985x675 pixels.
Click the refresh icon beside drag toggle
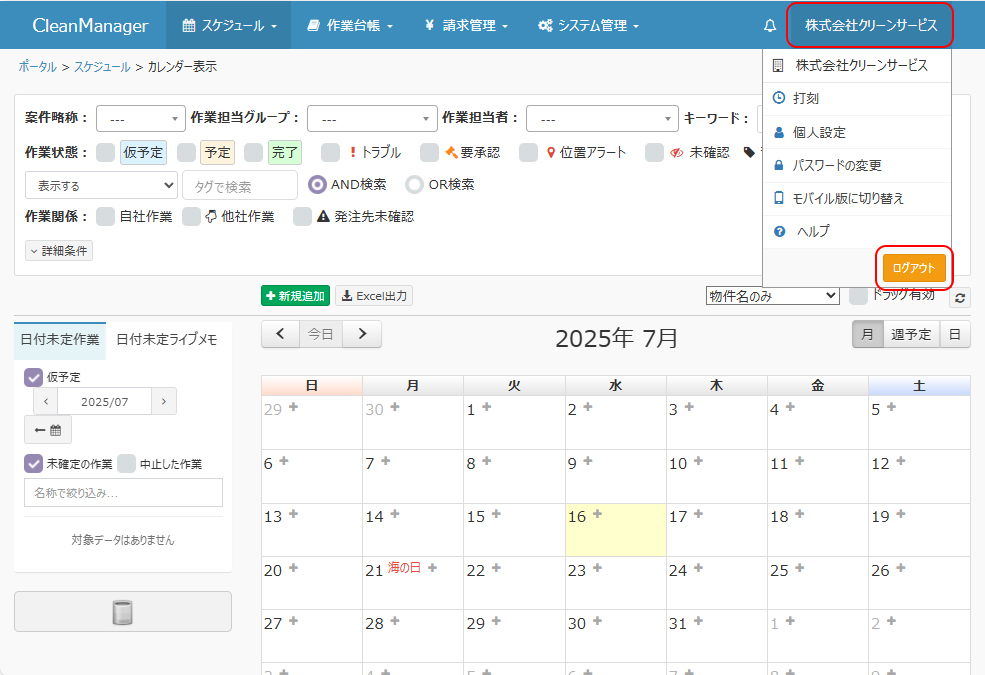pyautogui.click(x=959, y=297)
